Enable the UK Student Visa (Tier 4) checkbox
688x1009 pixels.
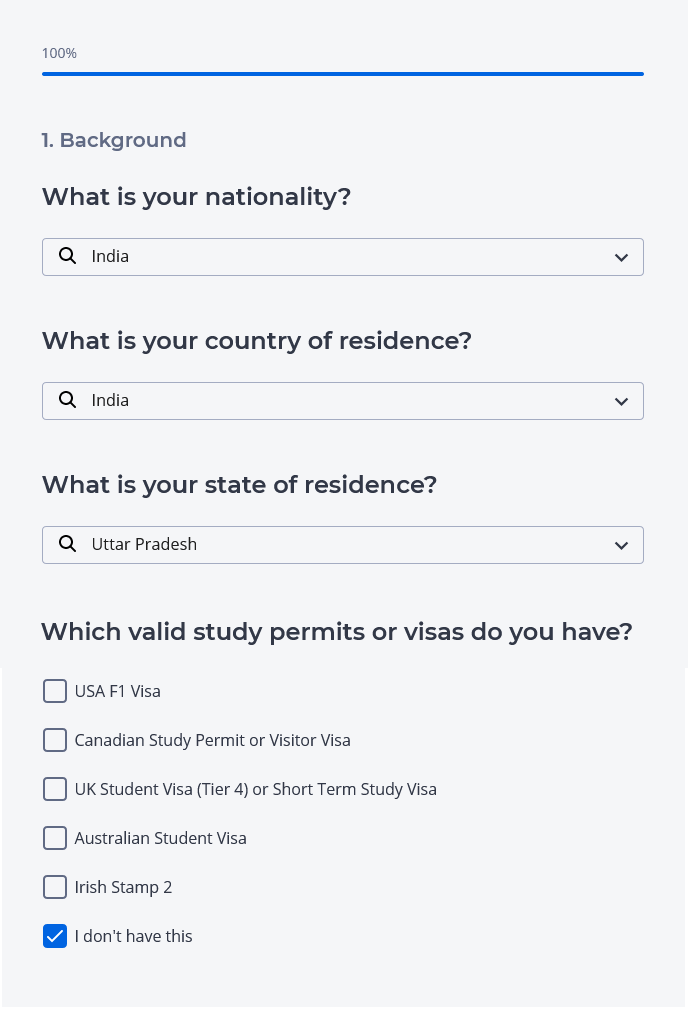point(55,789)
